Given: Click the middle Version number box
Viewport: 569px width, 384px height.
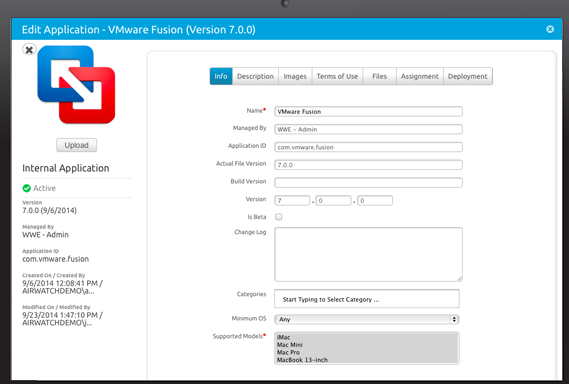Looking at the screenshot, I should (x=333, y=200).
